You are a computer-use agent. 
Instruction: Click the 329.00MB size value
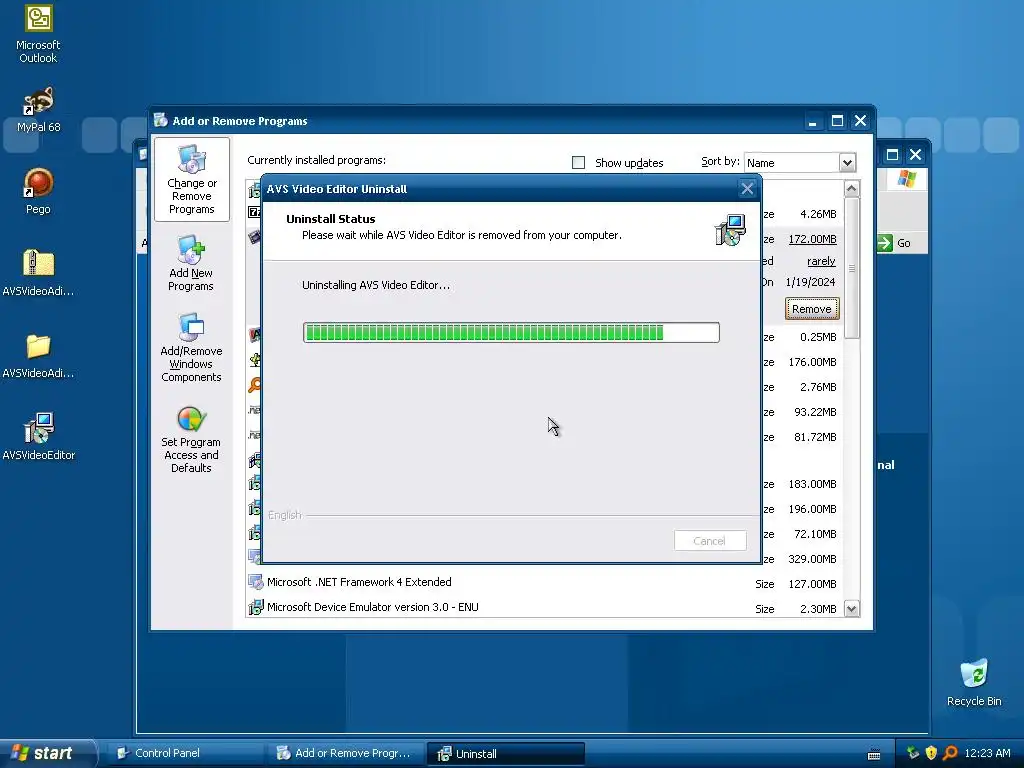pyautogui.click(x=812, y=559)
